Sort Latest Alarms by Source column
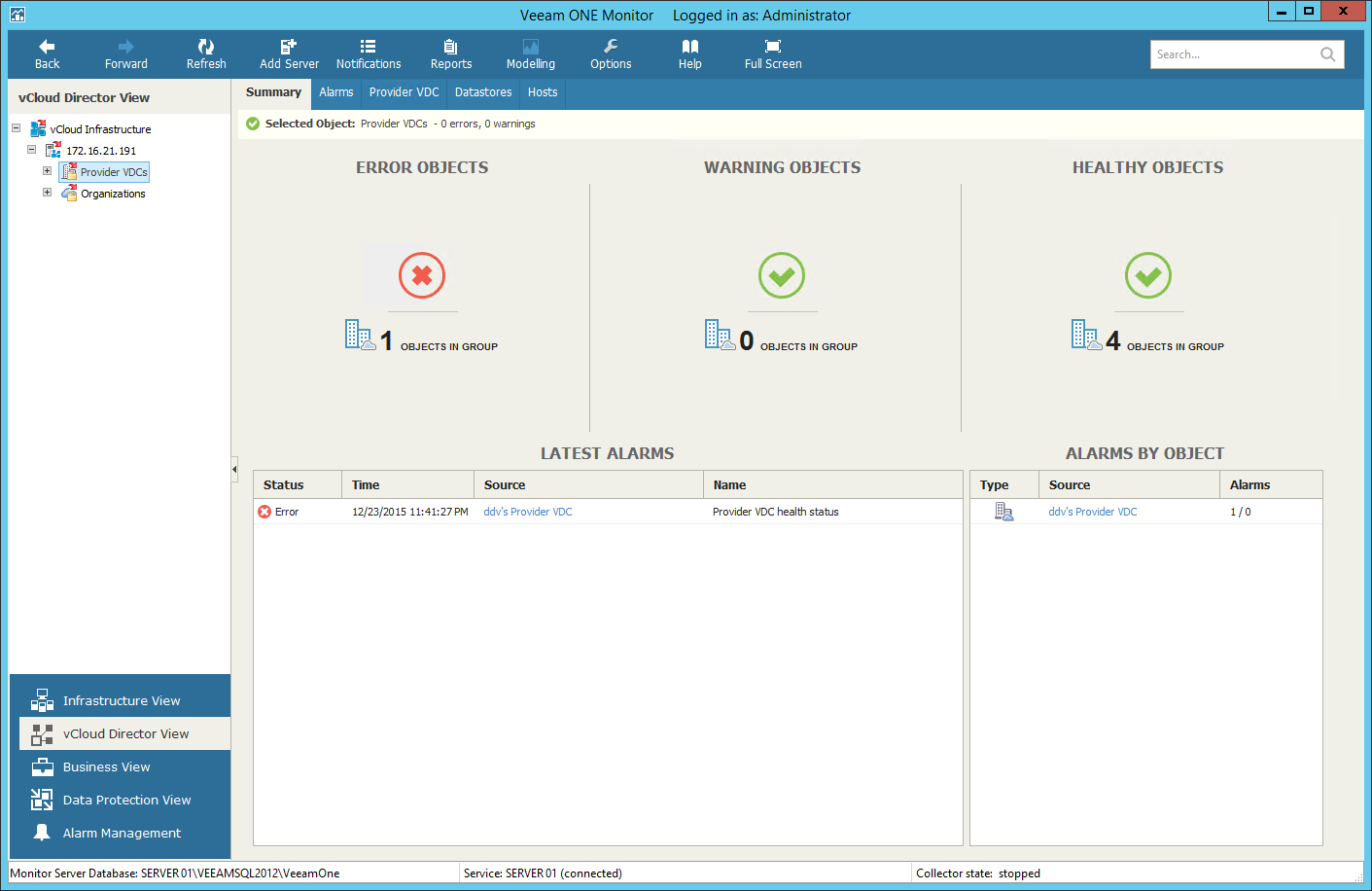Image resolution: width=1372 pixels, height=891 pixels. click(x=588, y=484)
